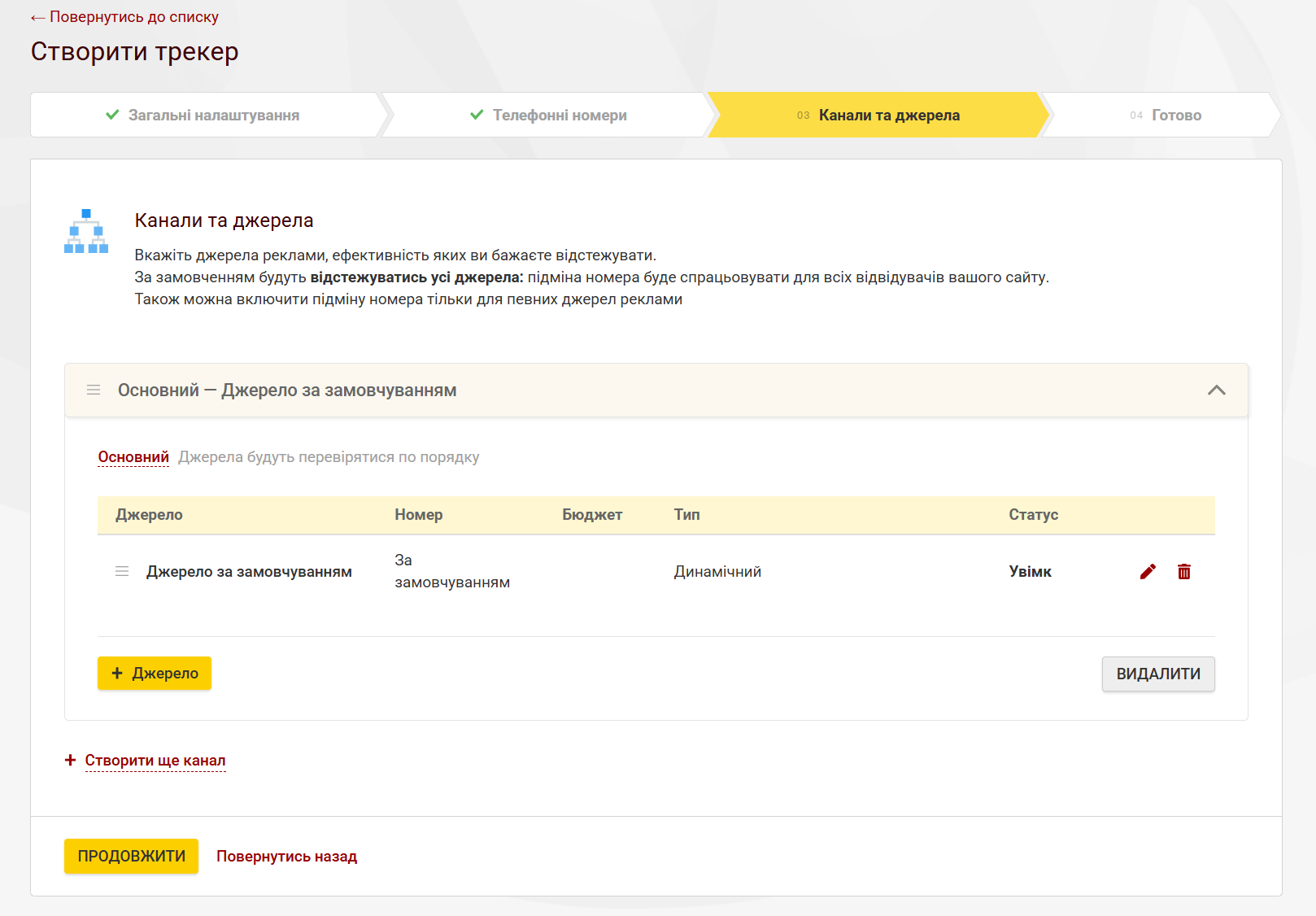Image resolution: width=1316 pixels, height=916 pixels.
Task: Click the Увімк status value
Action: click(x=1031, y=572)
